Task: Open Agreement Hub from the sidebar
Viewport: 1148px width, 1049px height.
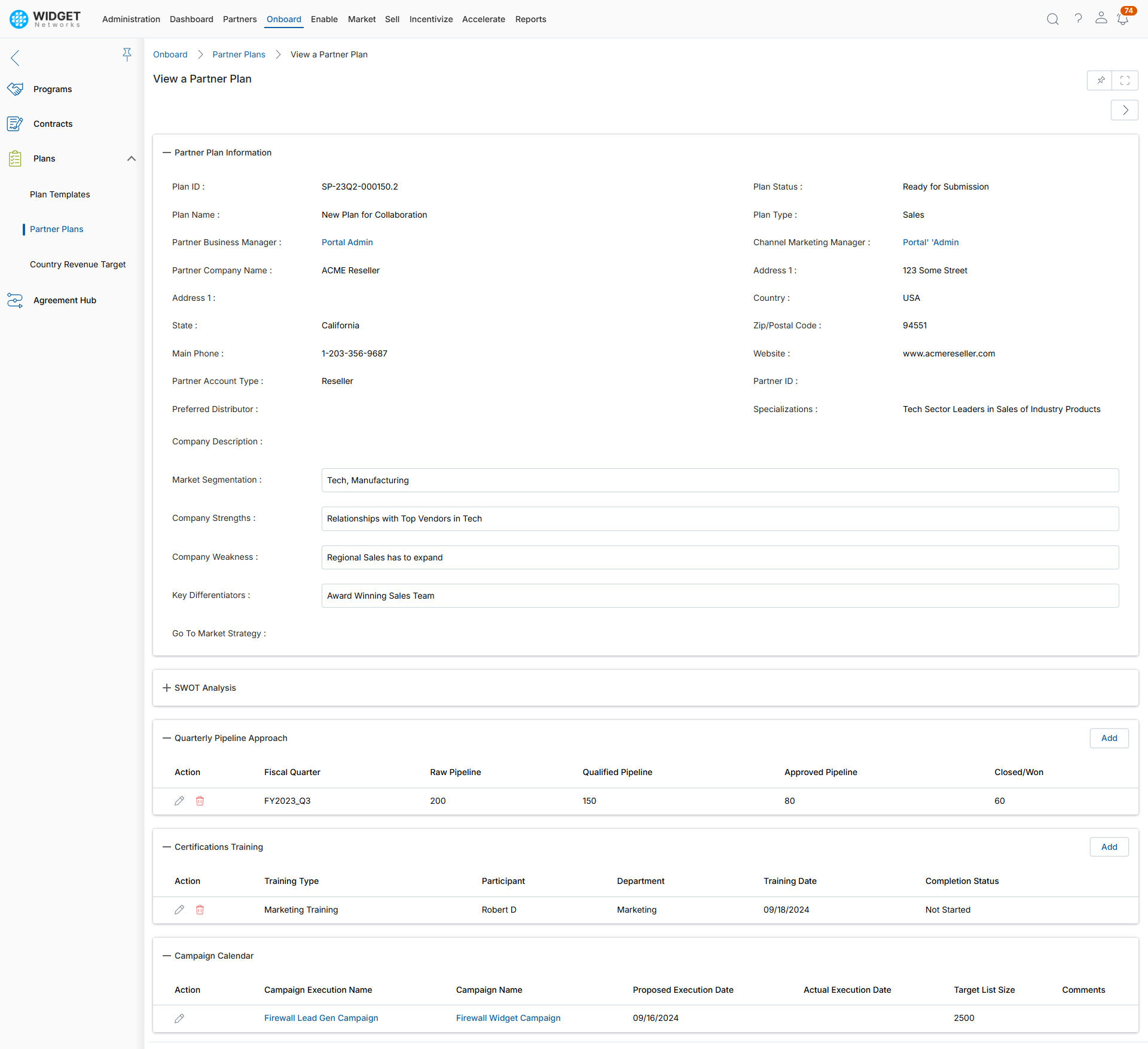Action: click(x=65, y=300)
